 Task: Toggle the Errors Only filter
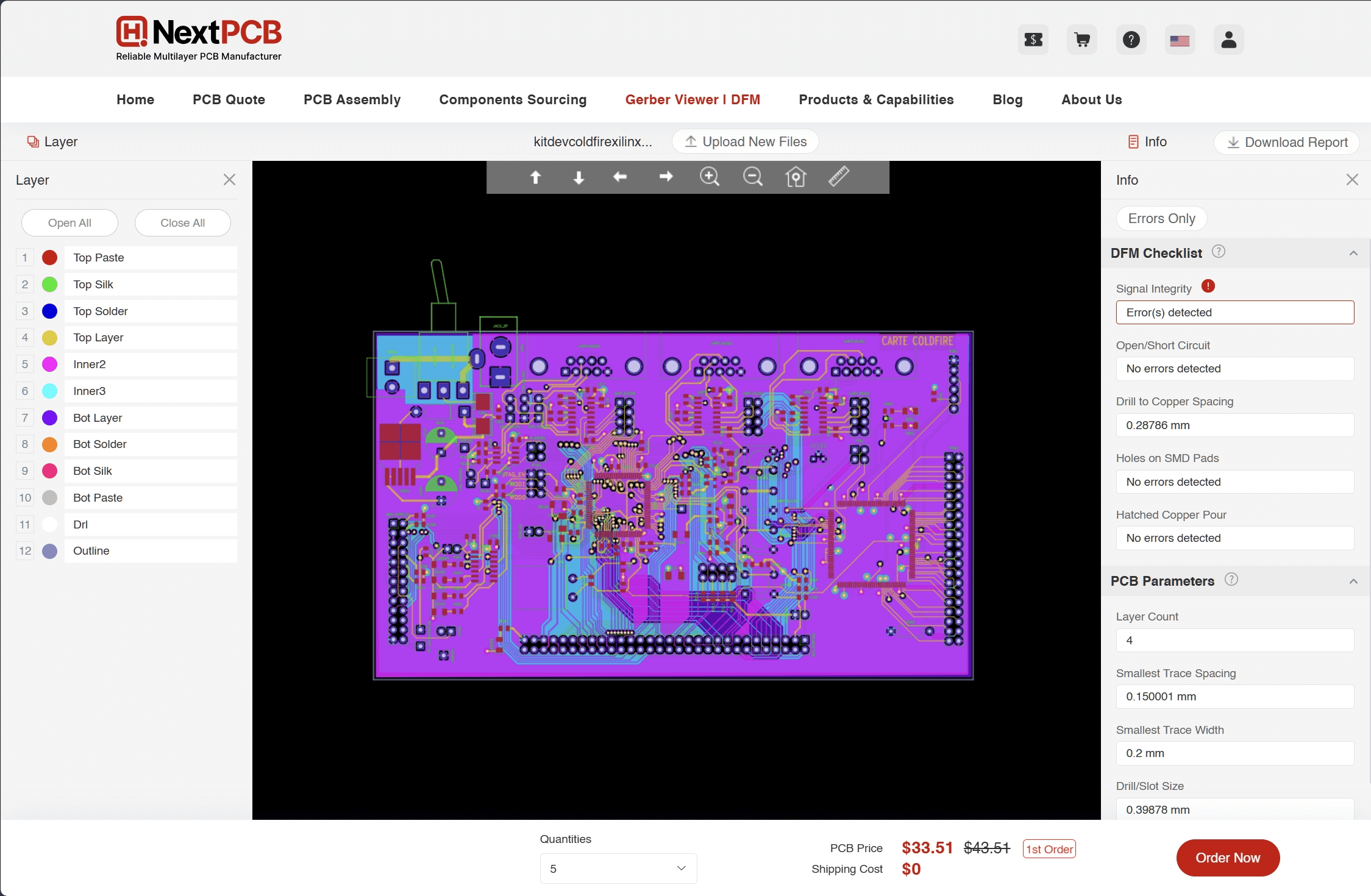(1161, 219)
